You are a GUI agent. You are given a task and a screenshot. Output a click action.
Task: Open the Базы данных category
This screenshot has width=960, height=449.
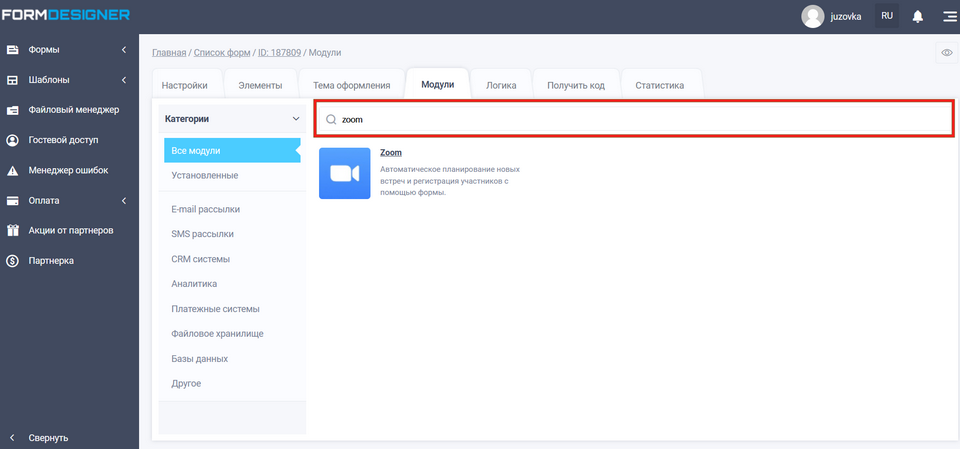pos(200,359)
